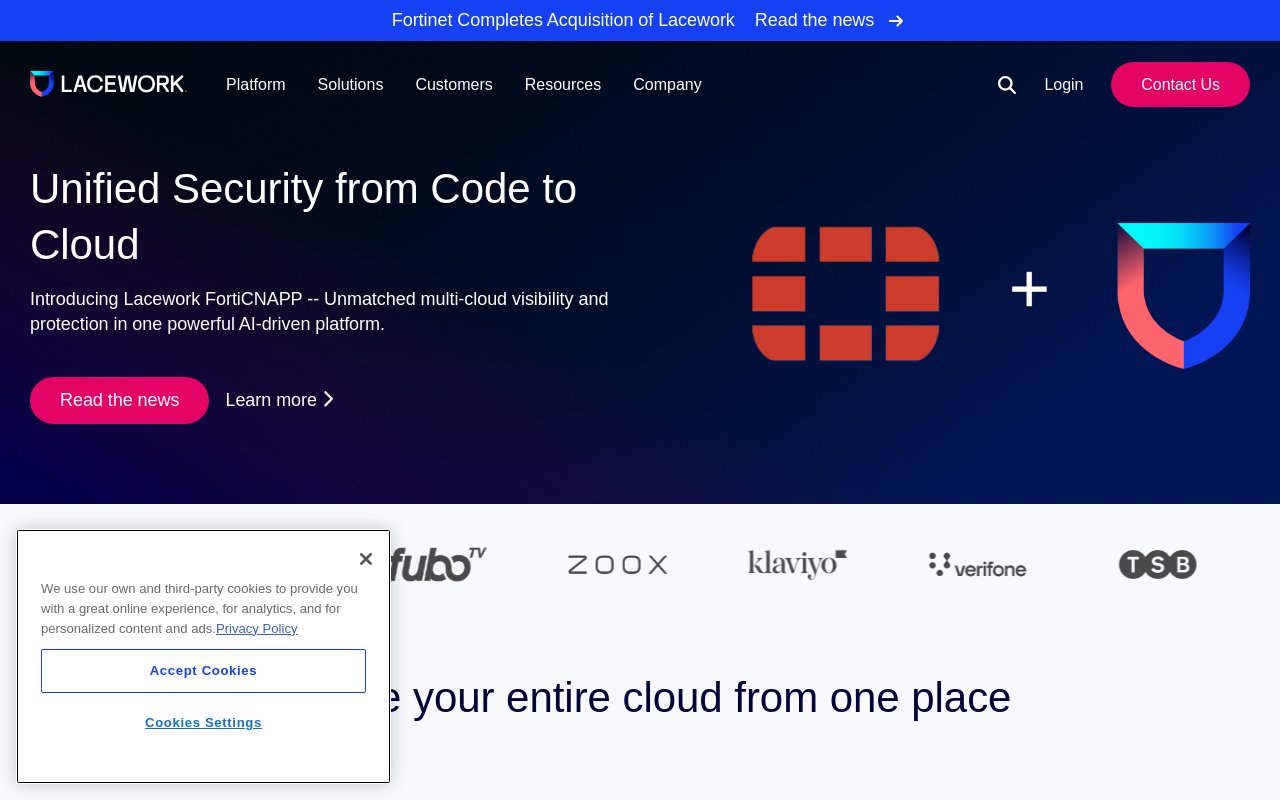Click the Introducing Lacework FortiCNAPP paragraph

319,312
